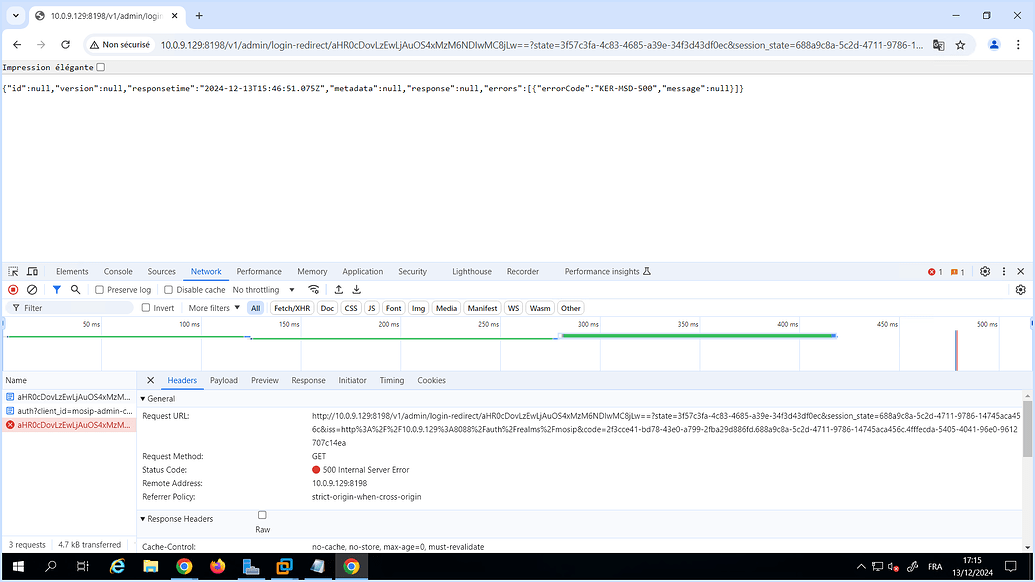This screenshot has width=1035, height=582.
Task: Expand the More filters menu
Action: [x=212, y=308]
